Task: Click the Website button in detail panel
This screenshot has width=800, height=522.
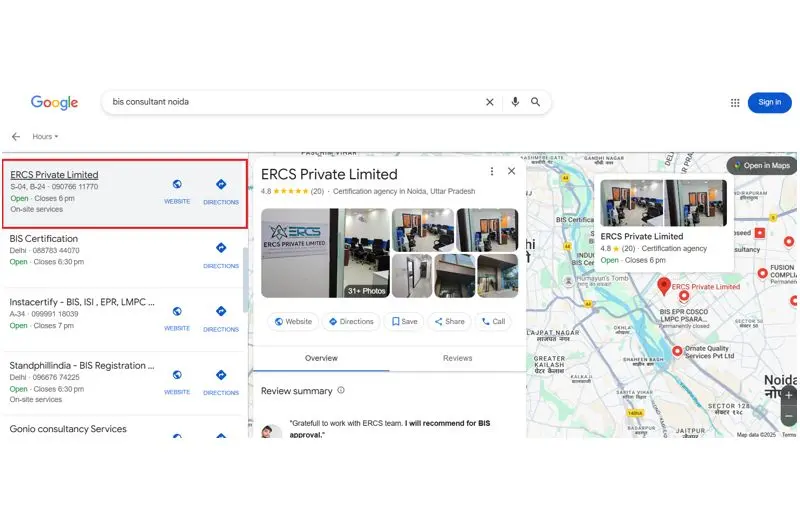Action: 293,321
